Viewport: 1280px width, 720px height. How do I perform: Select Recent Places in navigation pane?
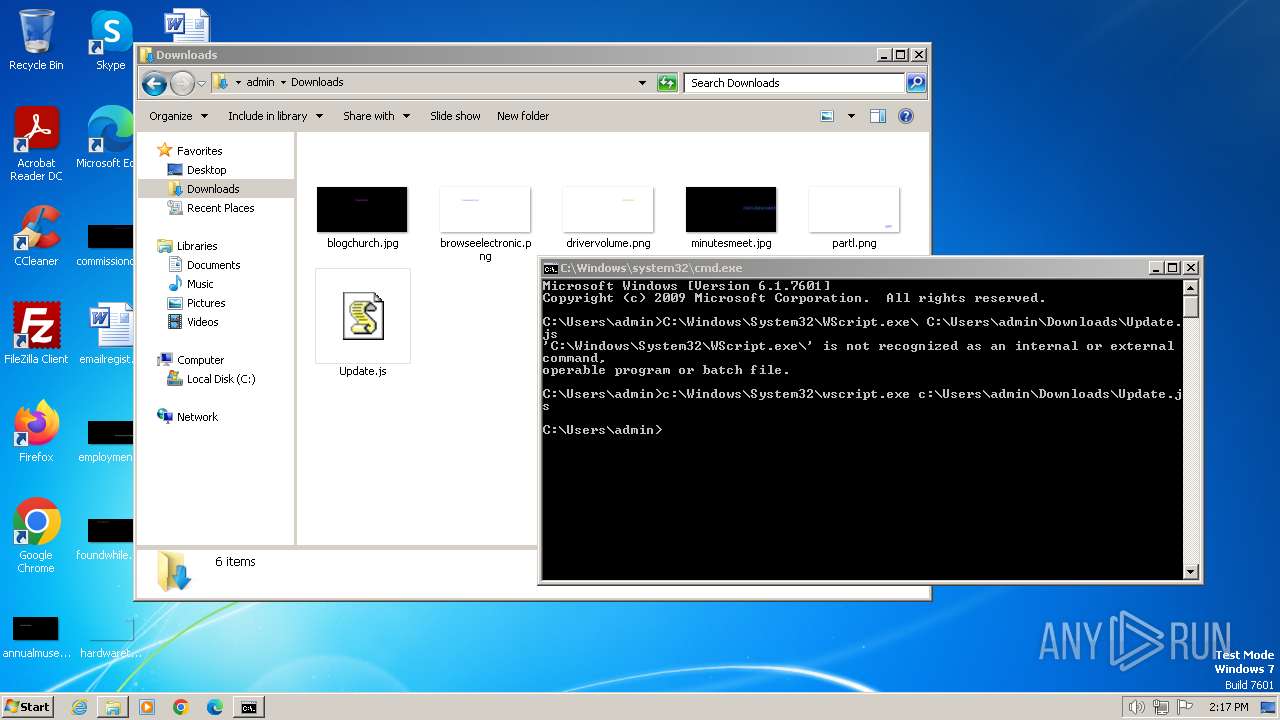tap(220, 208)
